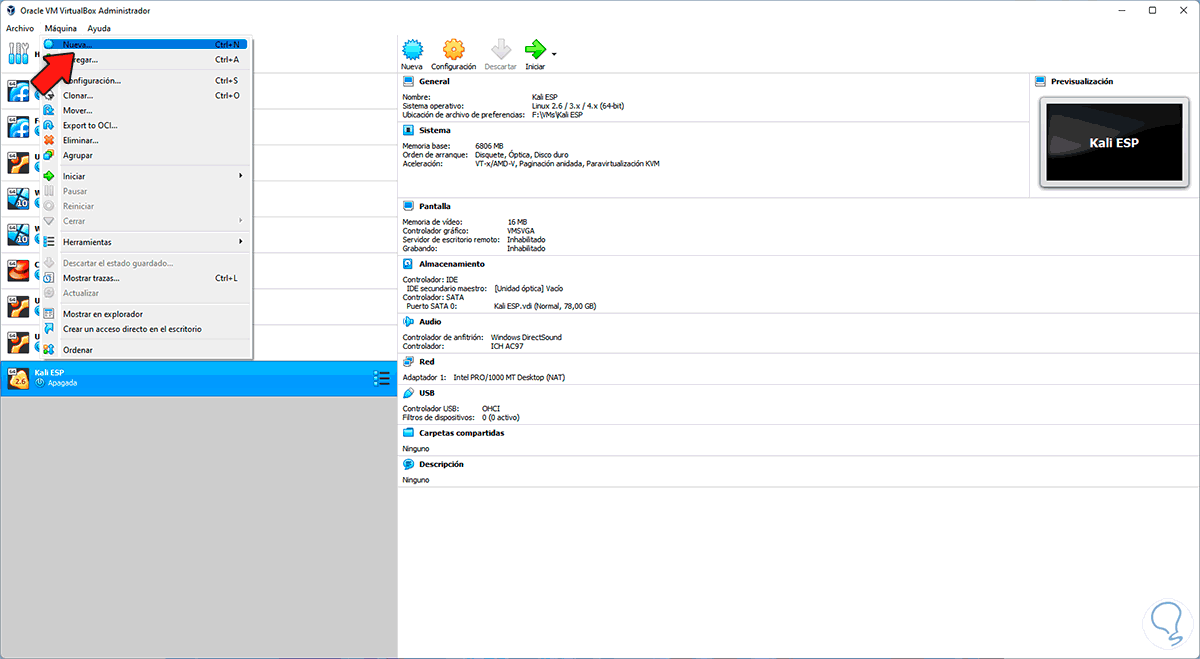Expand the greyed Cerrar submenu

coord(241,221)
